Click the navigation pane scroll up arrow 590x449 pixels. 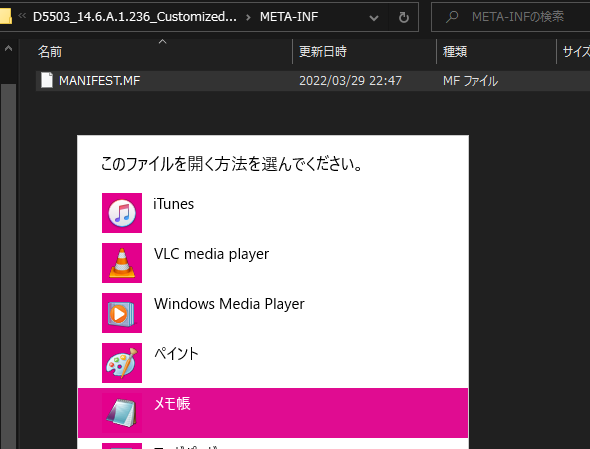[8, 48]
